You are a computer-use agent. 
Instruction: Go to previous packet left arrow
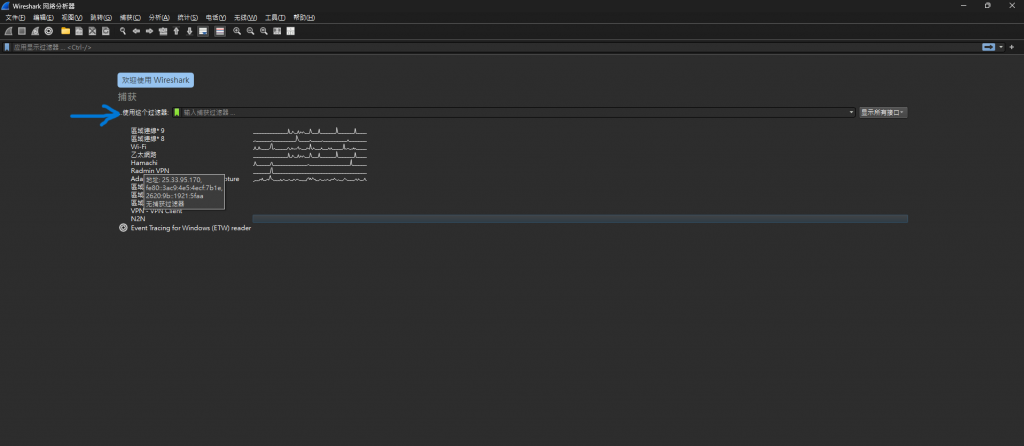pyautogui.click(x=136, y=31)
